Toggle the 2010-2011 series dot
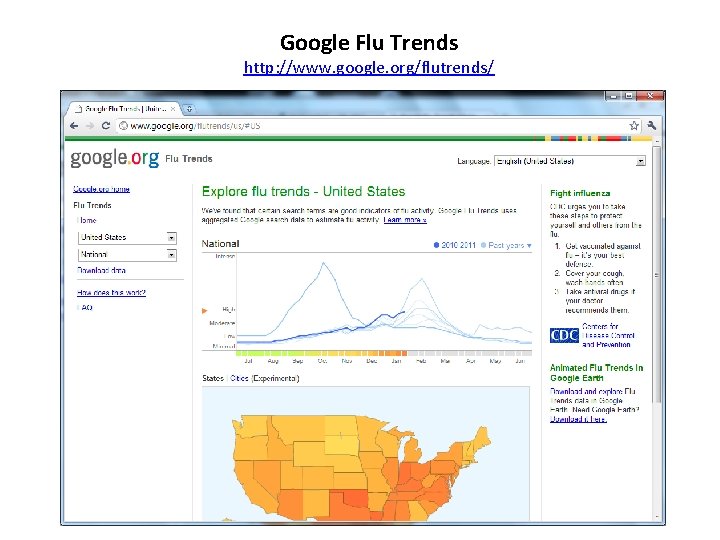This screenshot has height=540, width=720. (436, 245)
